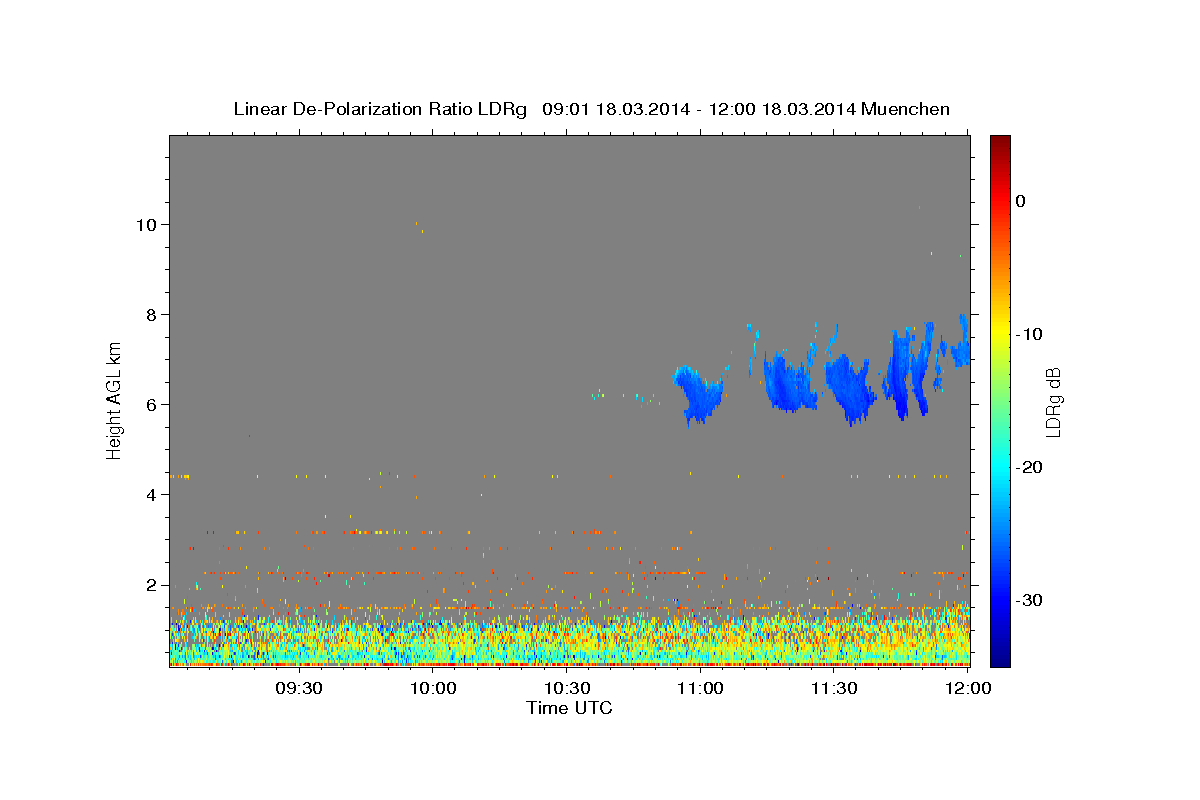Screen dimensions: 1200x800
Task: Click the height tick label 2
Action: click(152, 585)
